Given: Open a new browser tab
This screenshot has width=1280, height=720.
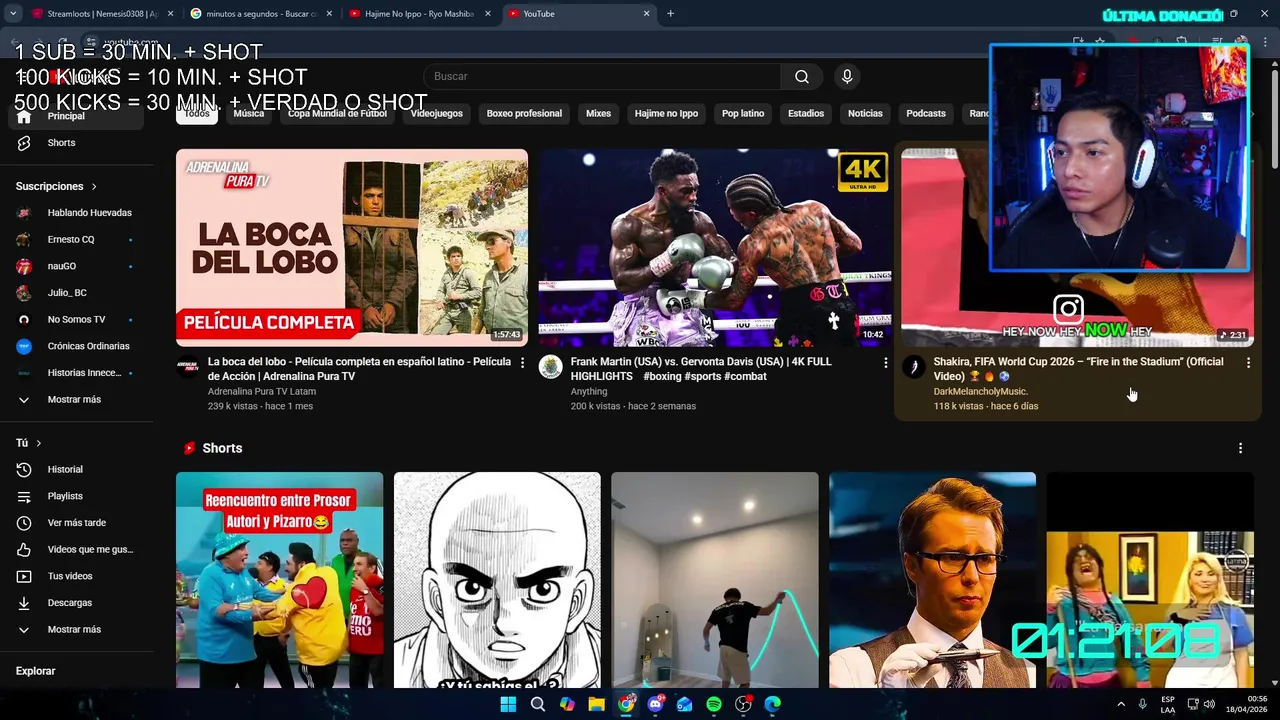Looking at the screenshot, I should coord(670,14).
